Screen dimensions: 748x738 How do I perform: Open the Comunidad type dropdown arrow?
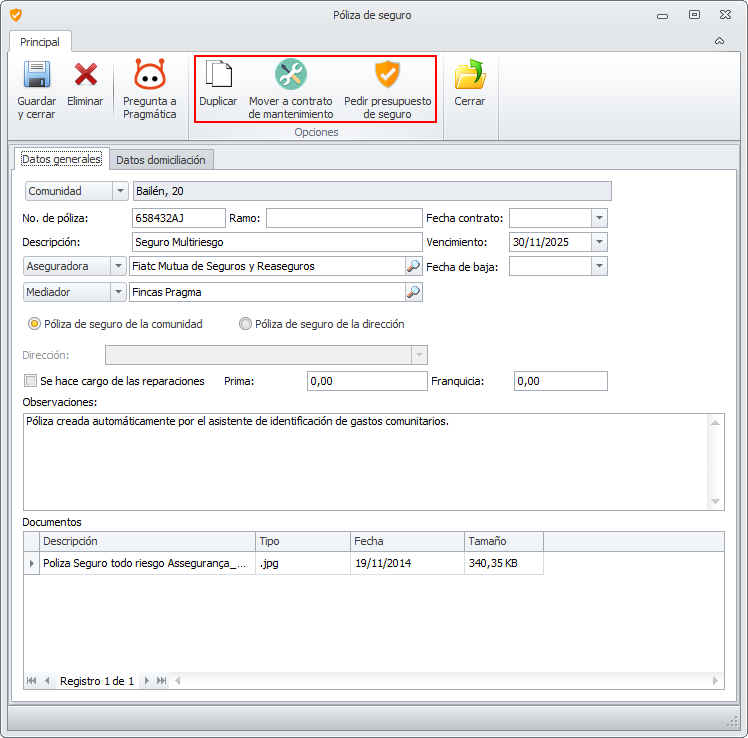[120, 191]
